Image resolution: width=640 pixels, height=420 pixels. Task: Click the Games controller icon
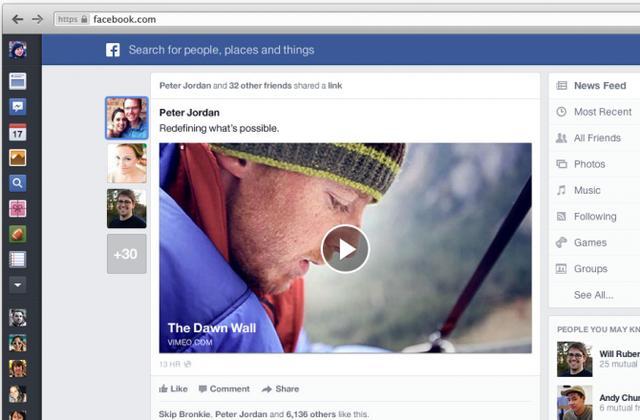tap(562, 242)
